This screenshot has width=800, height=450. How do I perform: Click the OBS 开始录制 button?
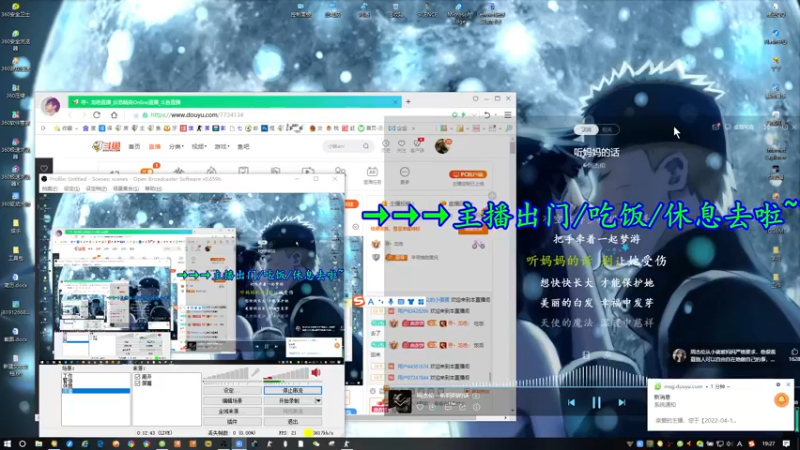289,401
